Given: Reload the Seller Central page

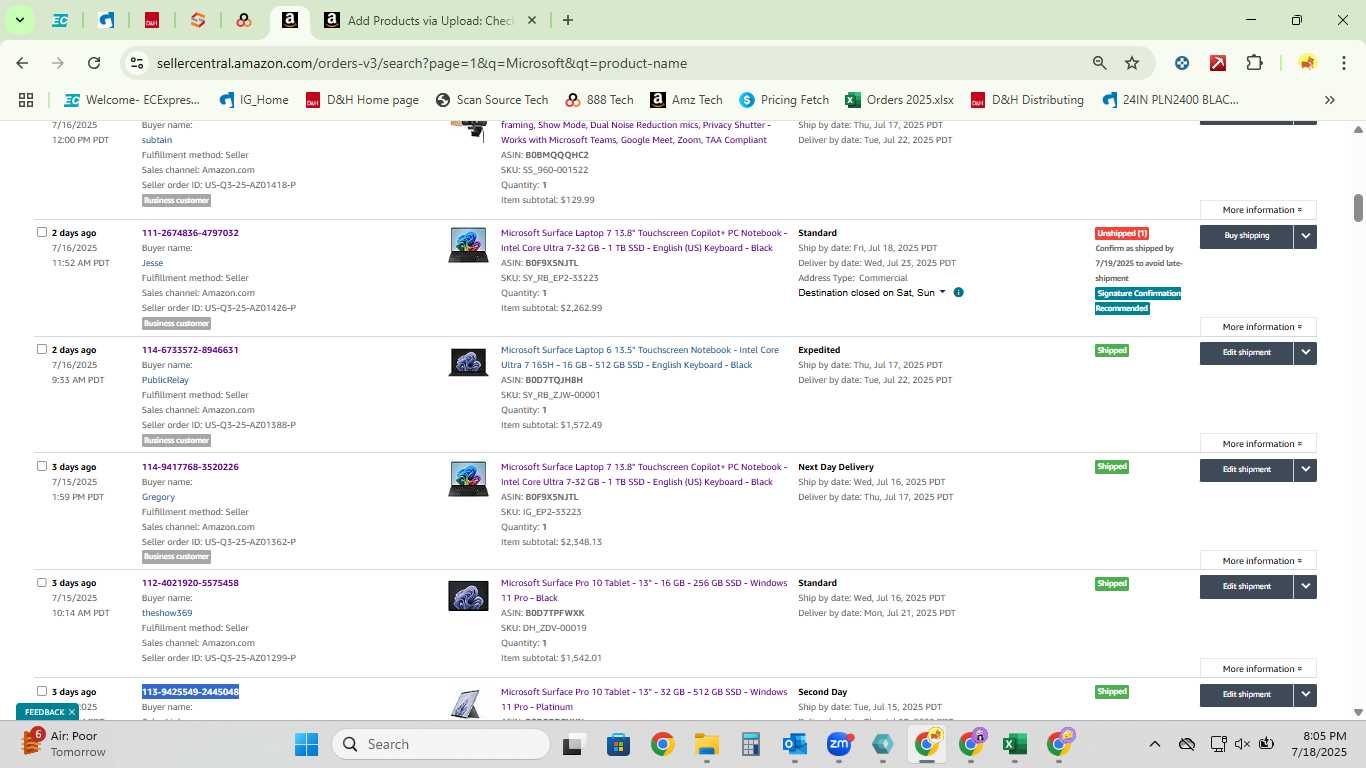Looking at the screenshot, I should [94, 63].
